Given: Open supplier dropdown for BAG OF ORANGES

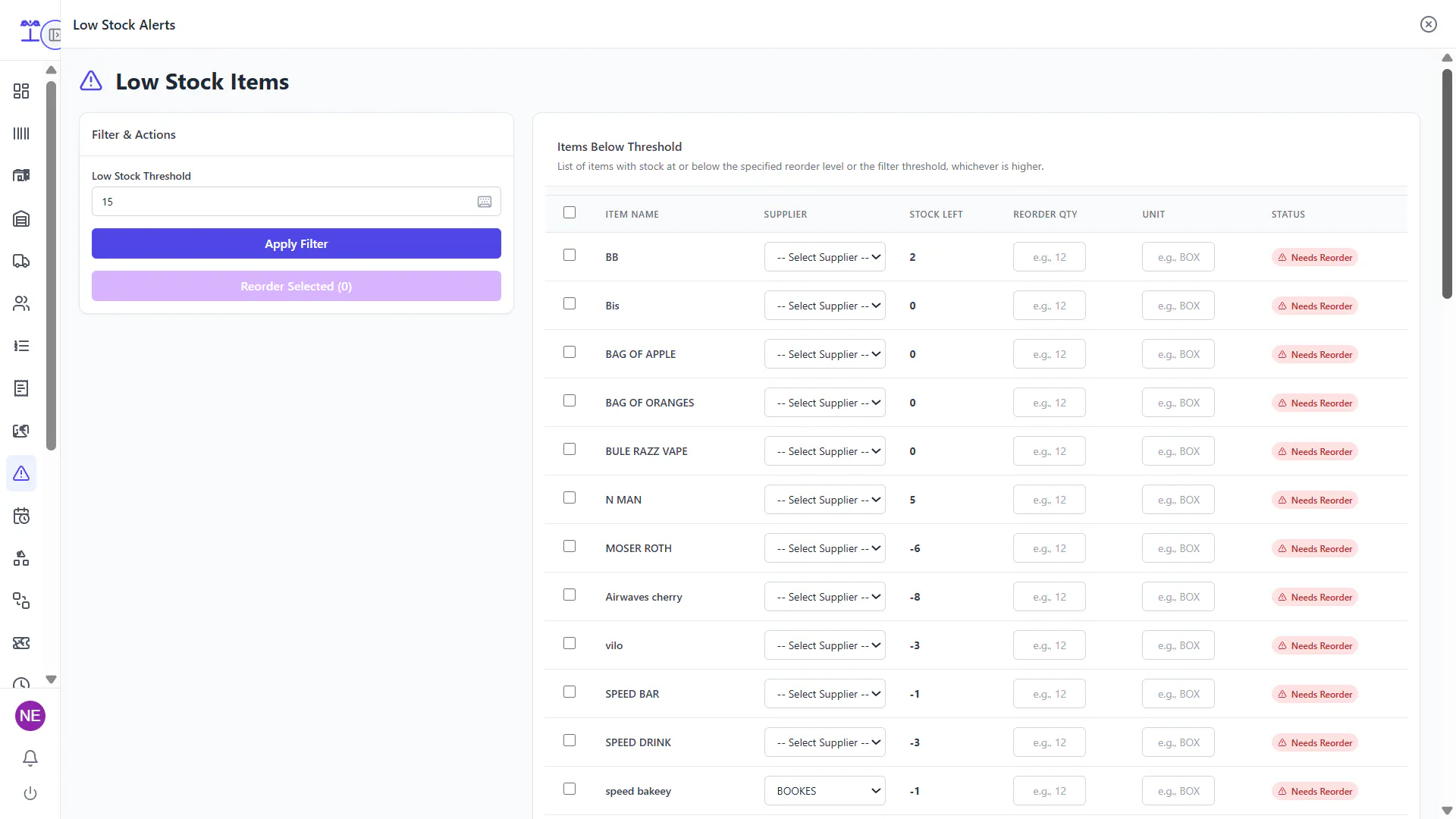Looking at the screenshot, I should (824, 403).
